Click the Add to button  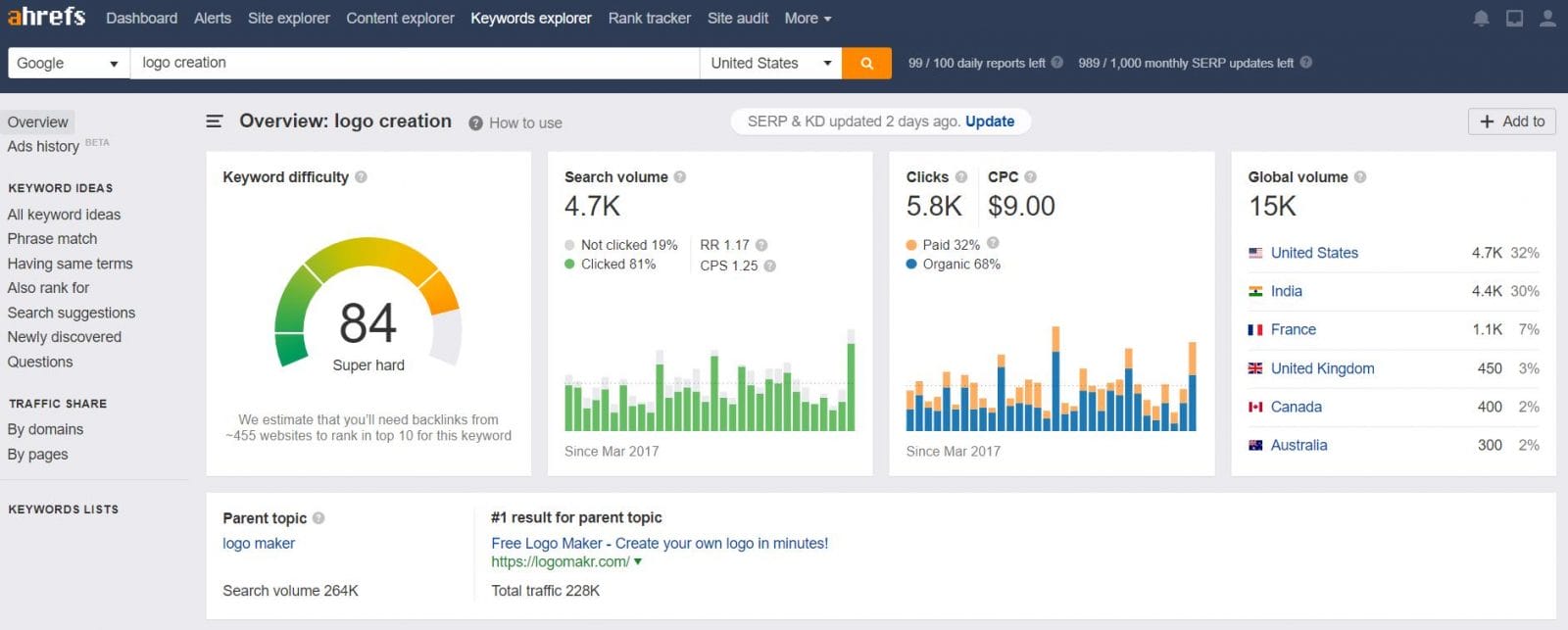pyautogui.click(x=1511, y=121)
